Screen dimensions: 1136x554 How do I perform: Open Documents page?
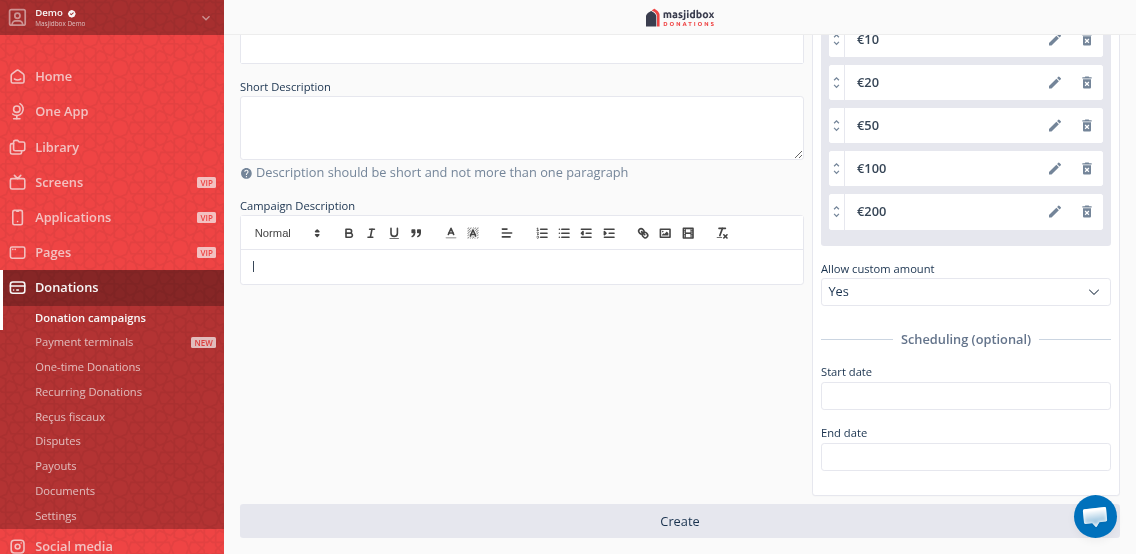click(65, 491)
